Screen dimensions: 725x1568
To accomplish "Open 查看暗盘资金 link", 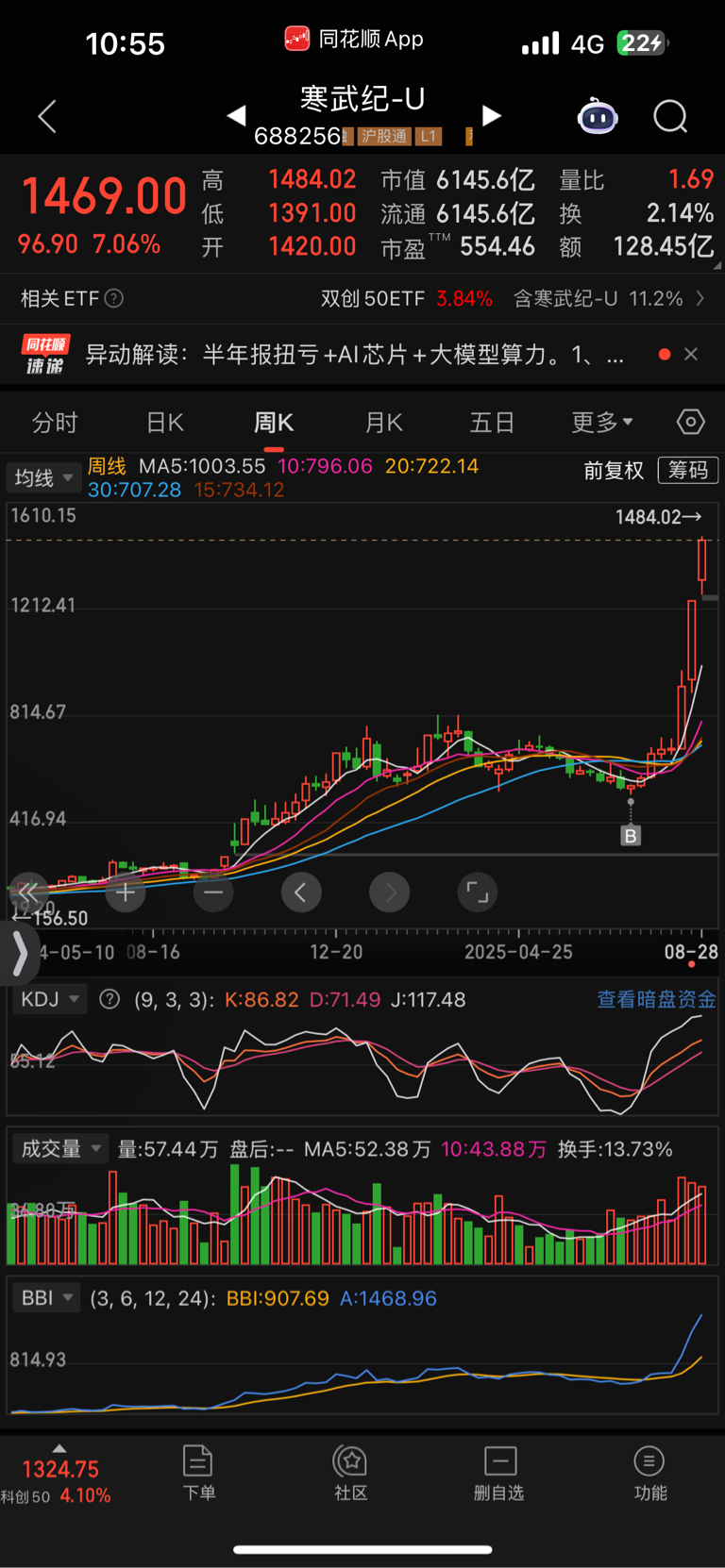I will click(x=656, y=1000).
